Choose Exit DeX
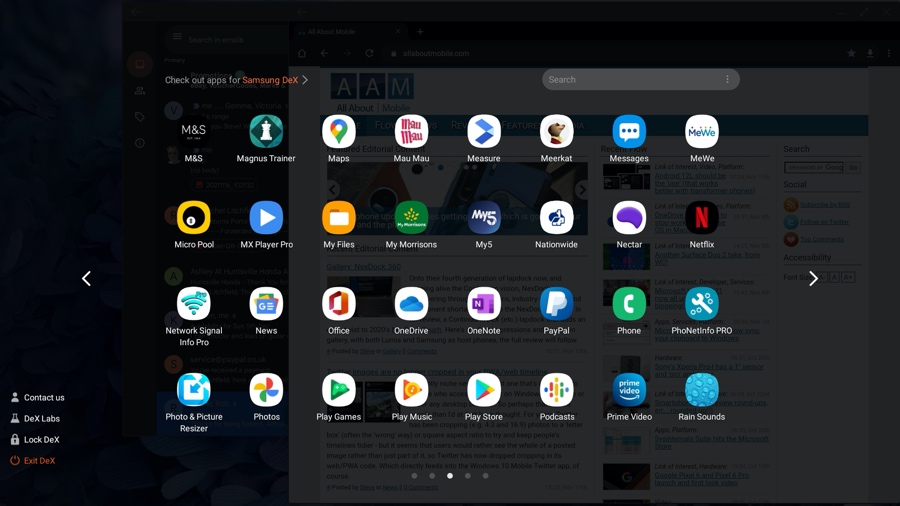 pyautogui.click(x=33, y=461)
